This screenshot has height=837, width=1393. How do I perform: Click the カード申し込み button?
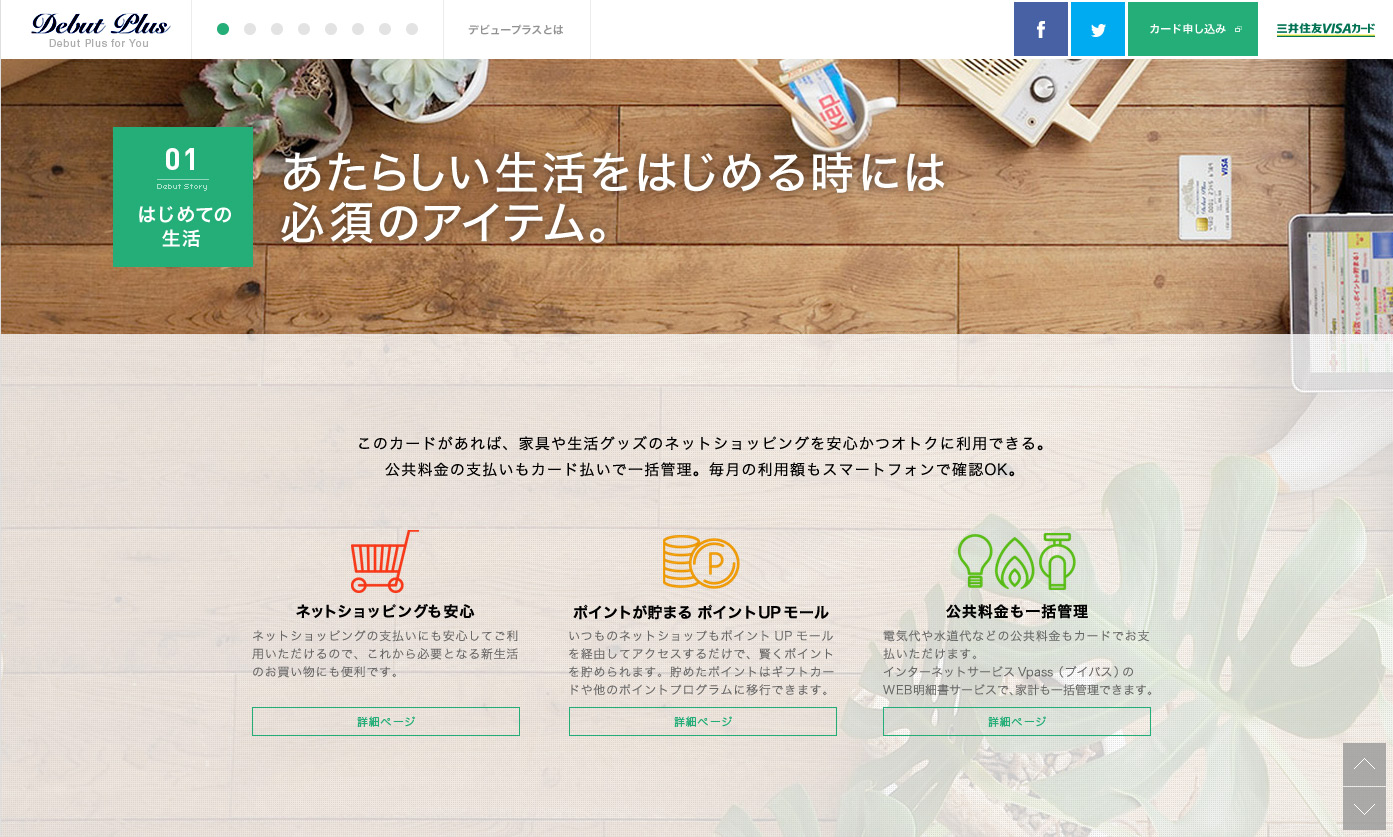[1193, 29]
